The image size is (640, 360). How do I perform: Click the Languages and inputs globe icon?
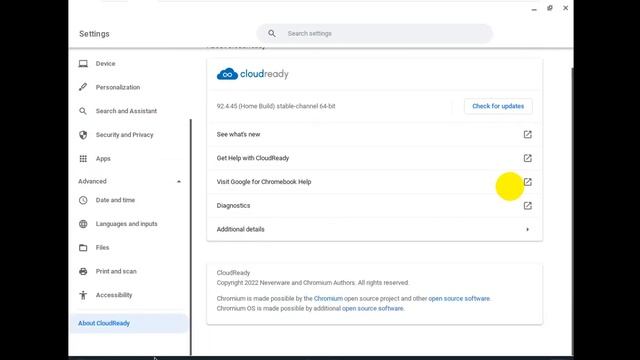[x=83, y=224]
